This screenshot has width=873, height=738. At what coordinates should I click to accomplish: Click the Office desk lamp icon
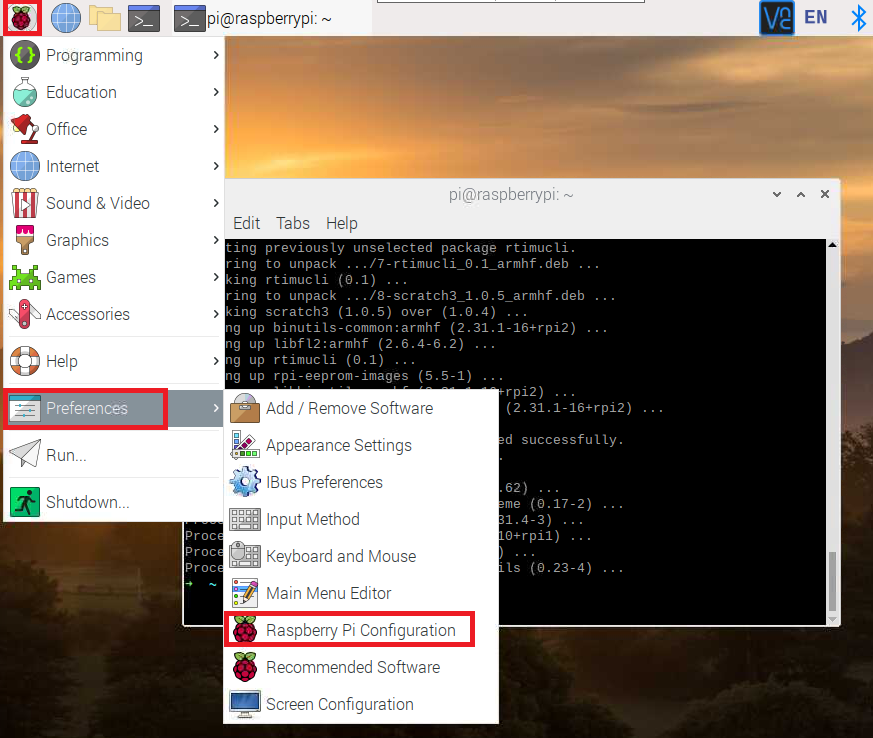pos(25,129)
